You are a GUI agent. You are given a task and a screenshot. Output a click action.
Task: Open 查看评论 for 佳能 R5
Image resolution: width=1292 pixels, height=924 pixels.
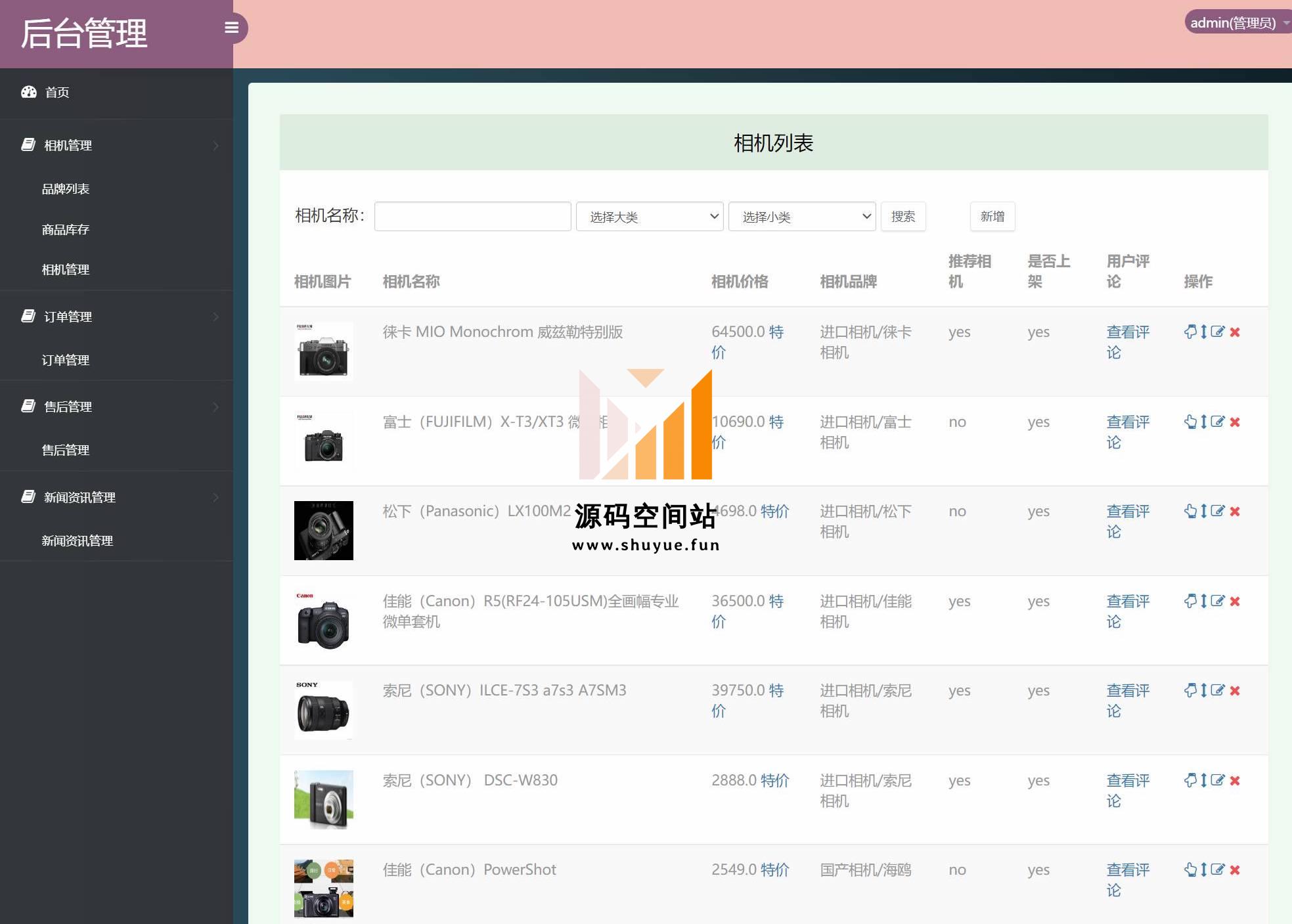[x=1128, y=611]
